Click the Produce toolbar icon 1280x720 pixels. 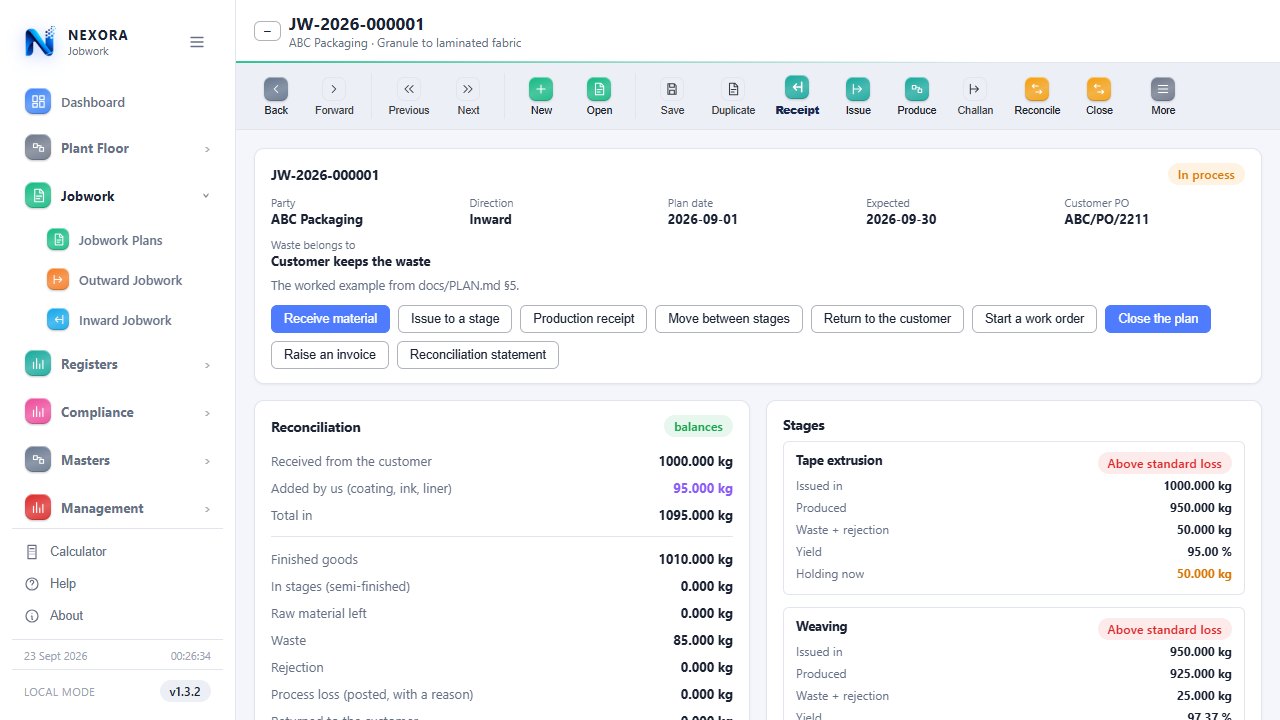pyautogui.click(x=917, y=88)
